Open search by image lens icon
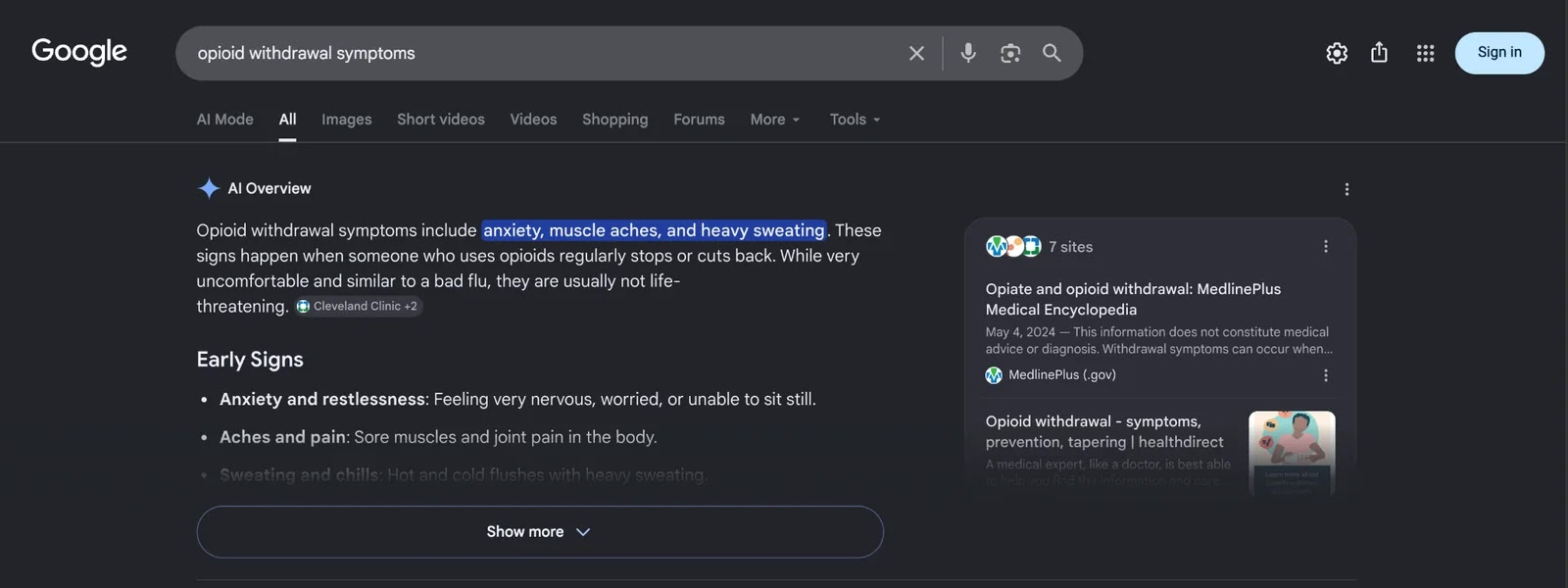The image size is (1568, 588). (x=1010, y=53)
